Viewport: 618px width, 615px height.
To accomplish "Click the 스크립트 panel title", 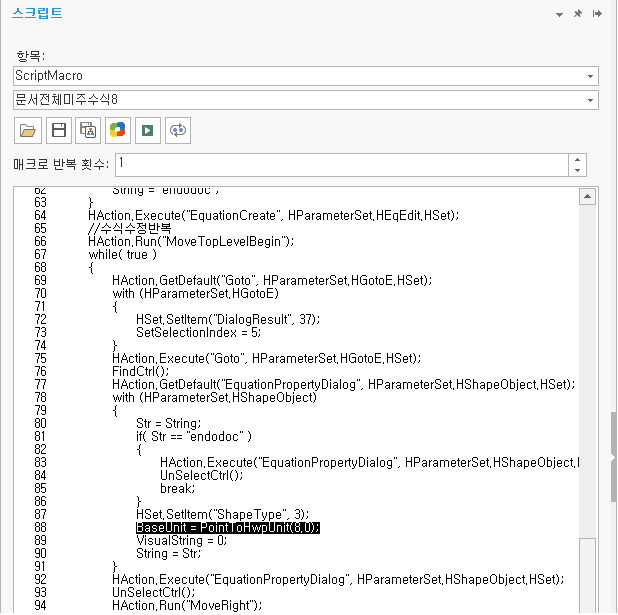I will 37,13.
